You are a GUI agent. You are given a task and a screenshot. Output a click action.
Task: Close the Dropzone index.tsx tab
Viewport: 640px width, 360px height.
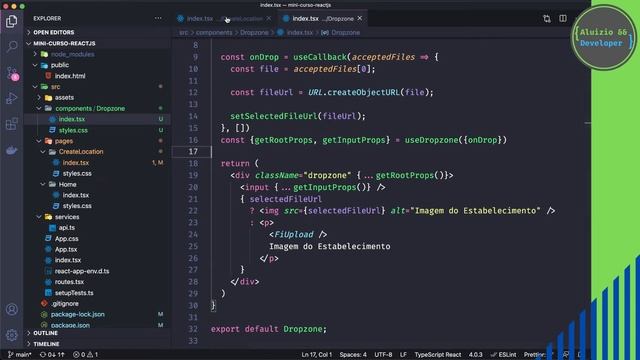tap(360, 18)
